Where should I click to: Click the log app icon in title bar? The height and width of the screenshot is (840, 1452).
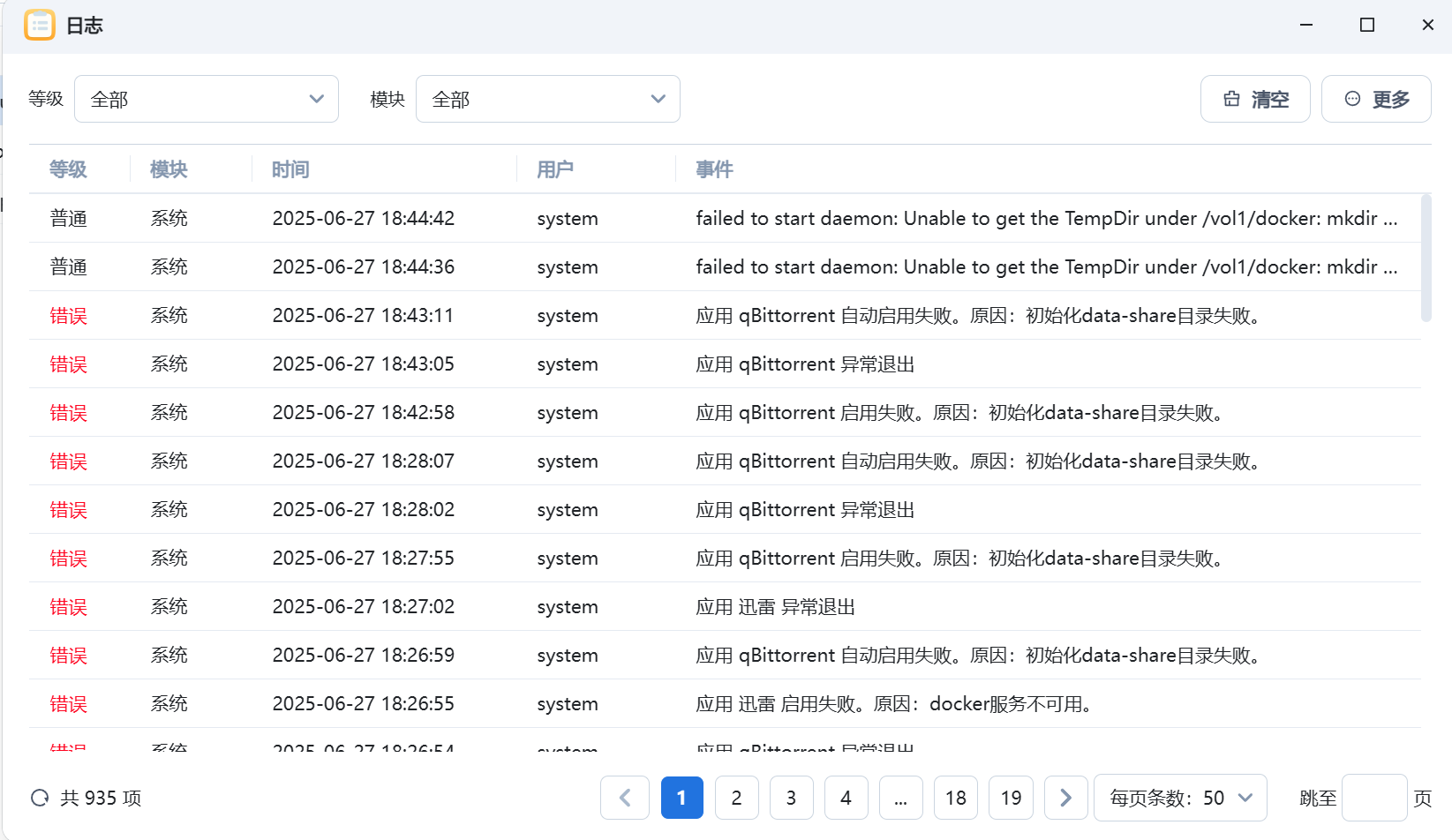pyautogui.click(x=39, y=26)
